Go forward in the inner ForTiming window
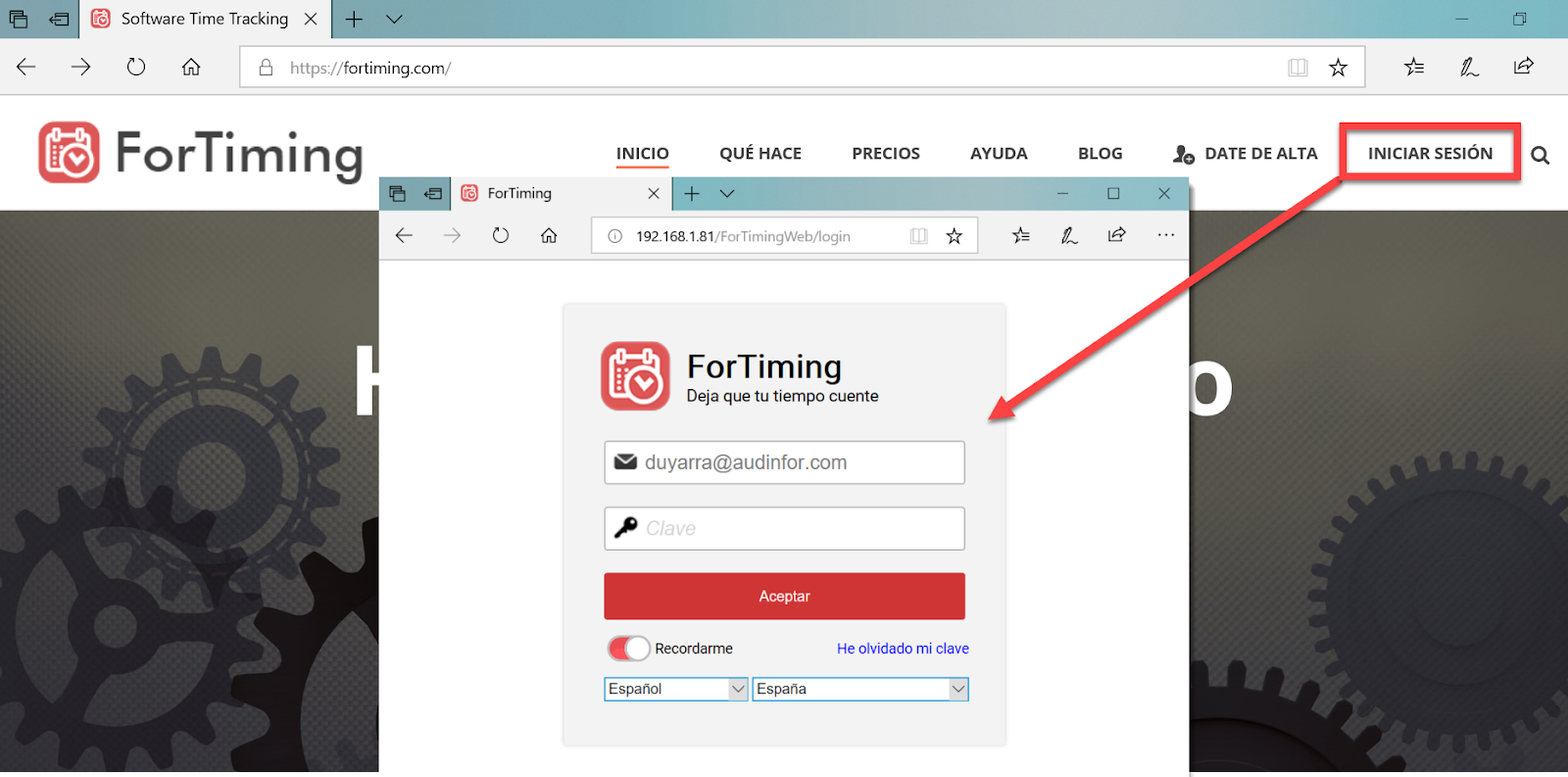Image resolution: width=1568 pixels, height=777 pixels. coord(452,235)
